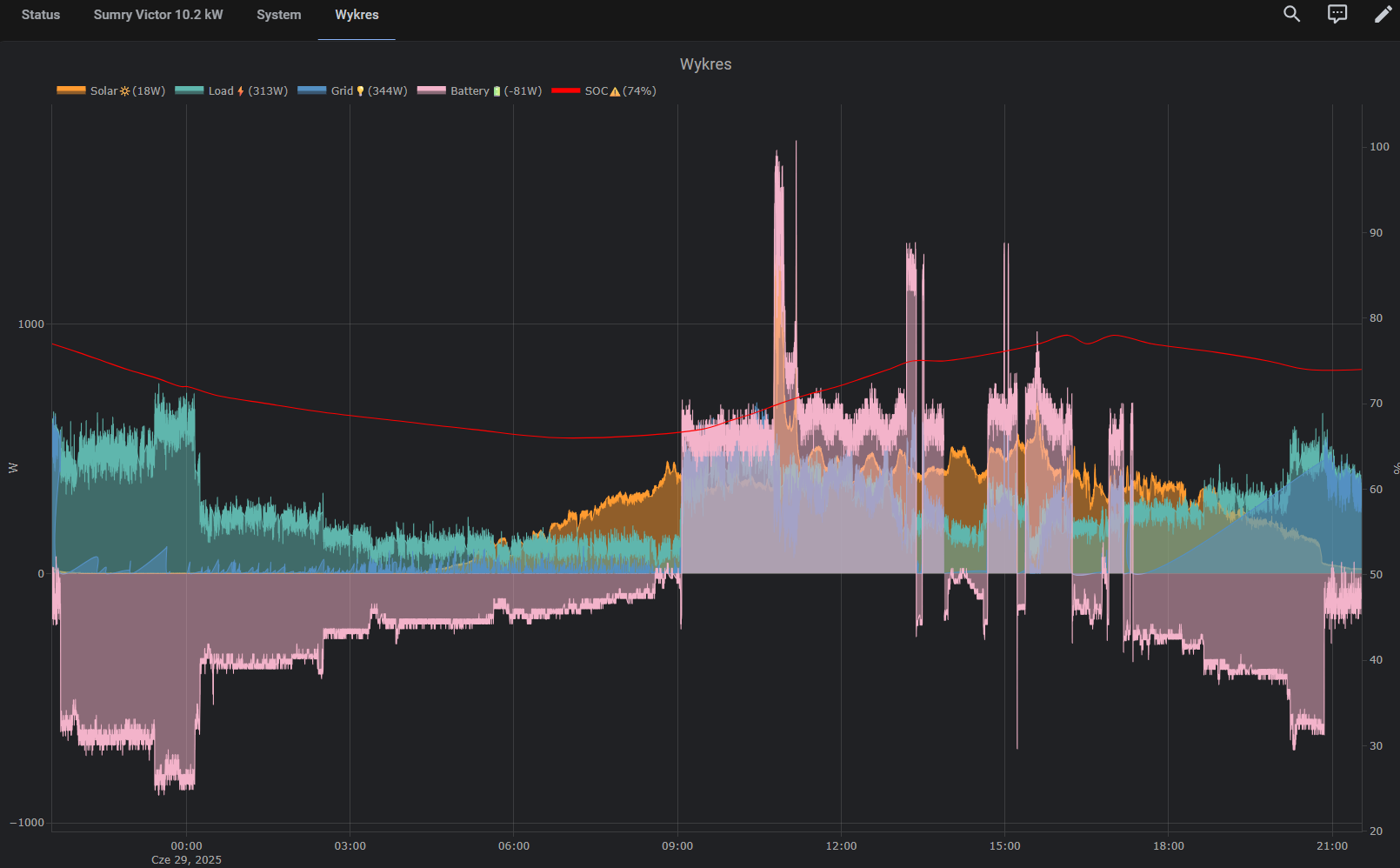
Task: Open the Assist chat bubble icon
Action: [x=1337, y=14]
